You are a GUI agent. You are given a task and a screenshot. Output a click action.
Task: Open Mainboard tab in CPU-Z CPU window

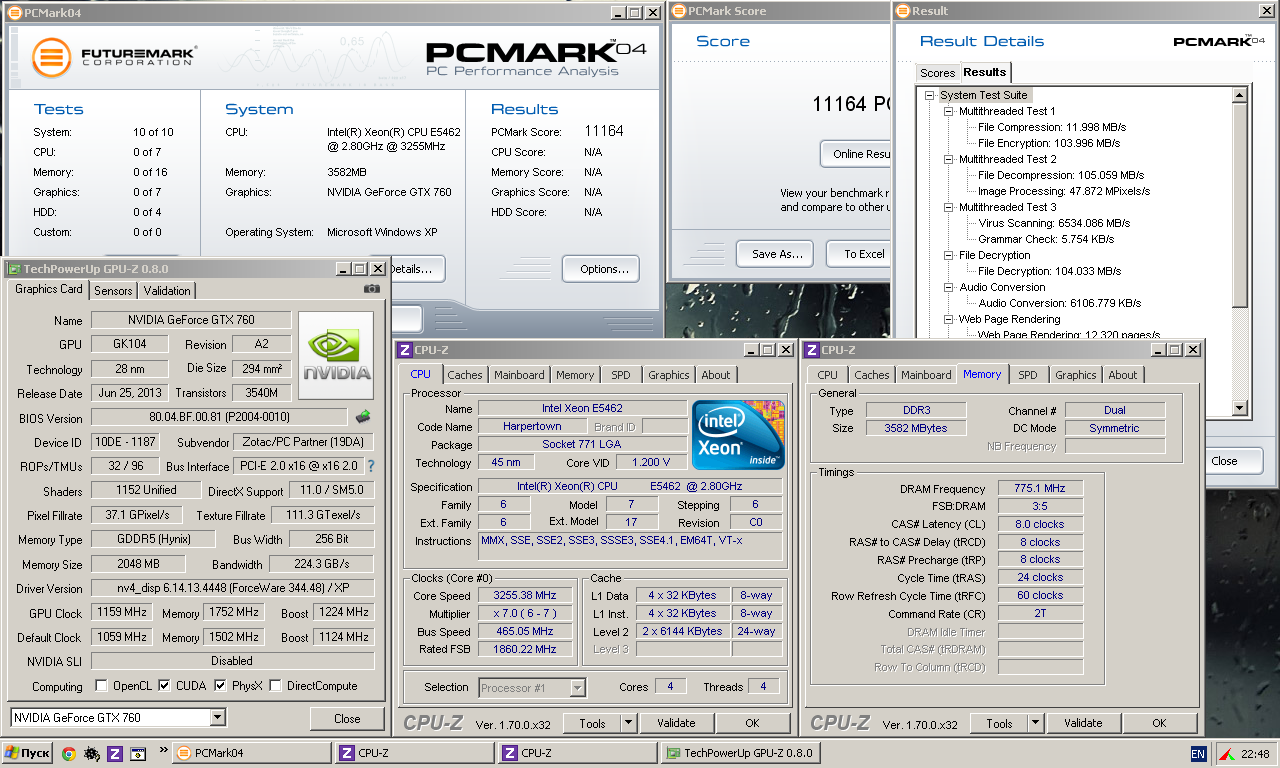pos(519,375)
